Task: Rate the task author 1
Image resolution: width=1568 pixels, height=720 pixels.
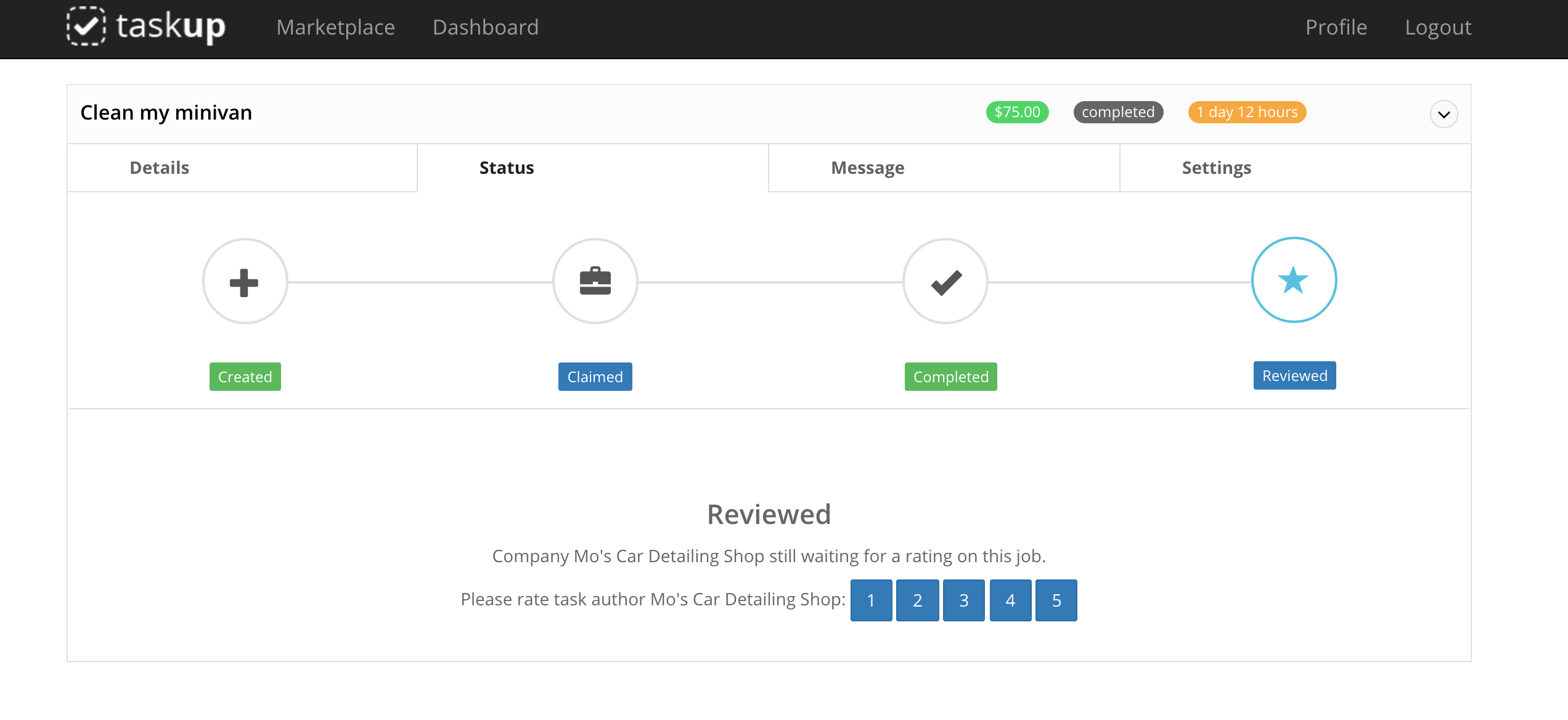Action: (x=871, y=600)
